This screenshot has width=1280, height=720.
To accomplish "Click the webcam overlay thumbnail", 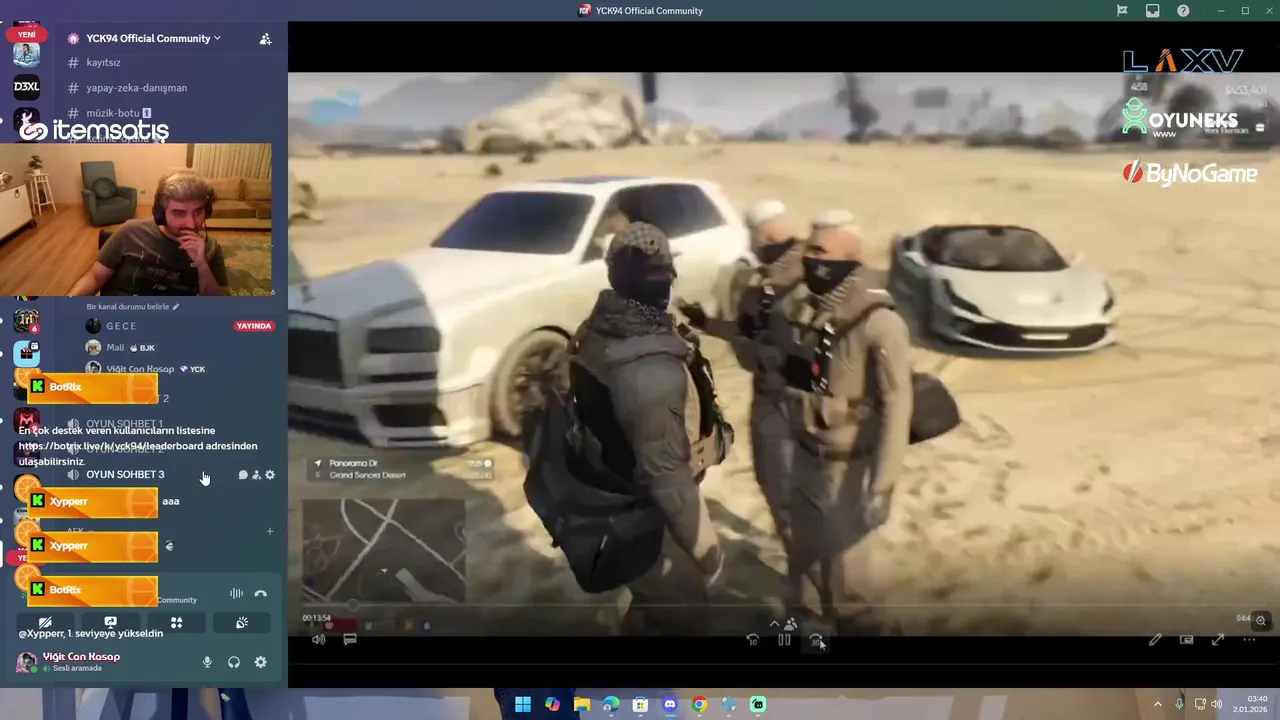I will coord(136,220).
